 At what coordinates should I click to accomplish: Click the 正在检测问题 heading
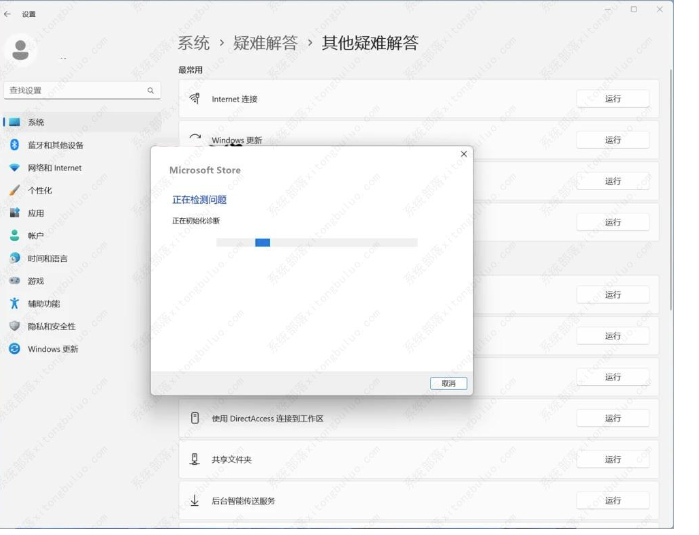pos(199,200)
